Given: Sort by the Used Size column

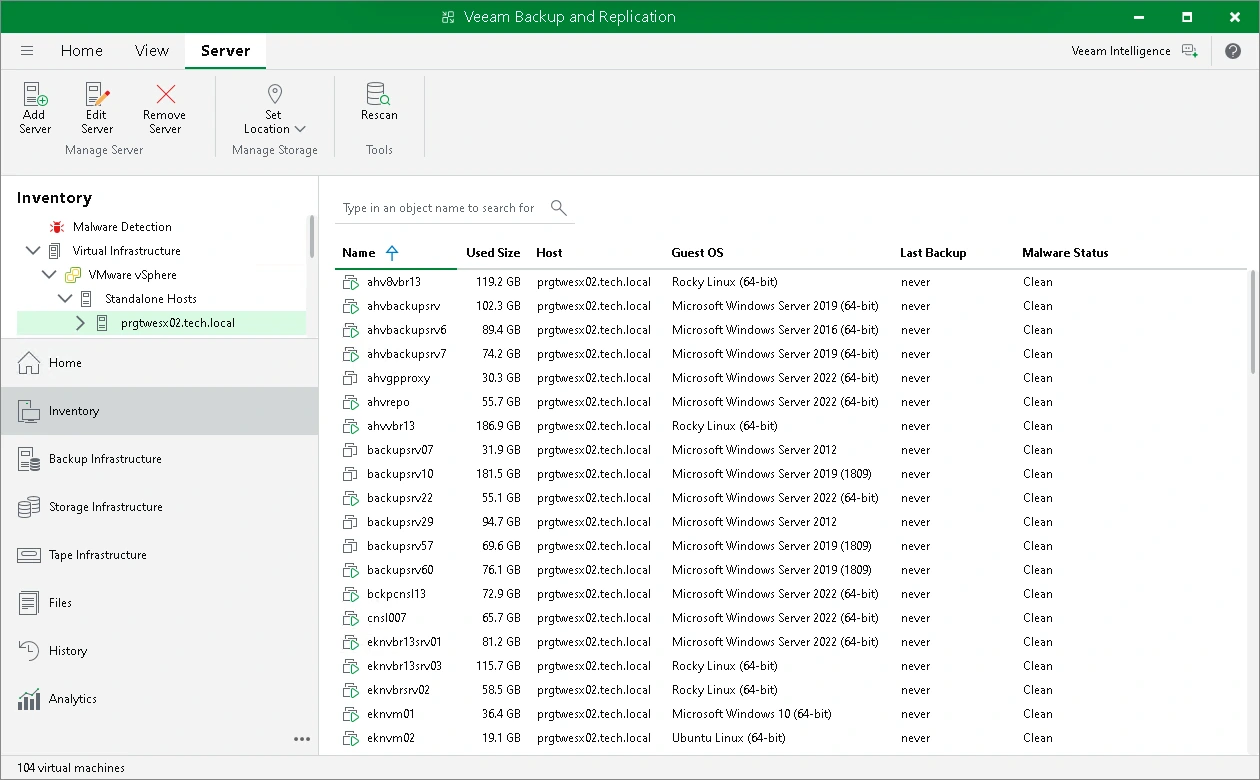Looking at the screenshot, I should pyautogui.click(x=493, y=253).
